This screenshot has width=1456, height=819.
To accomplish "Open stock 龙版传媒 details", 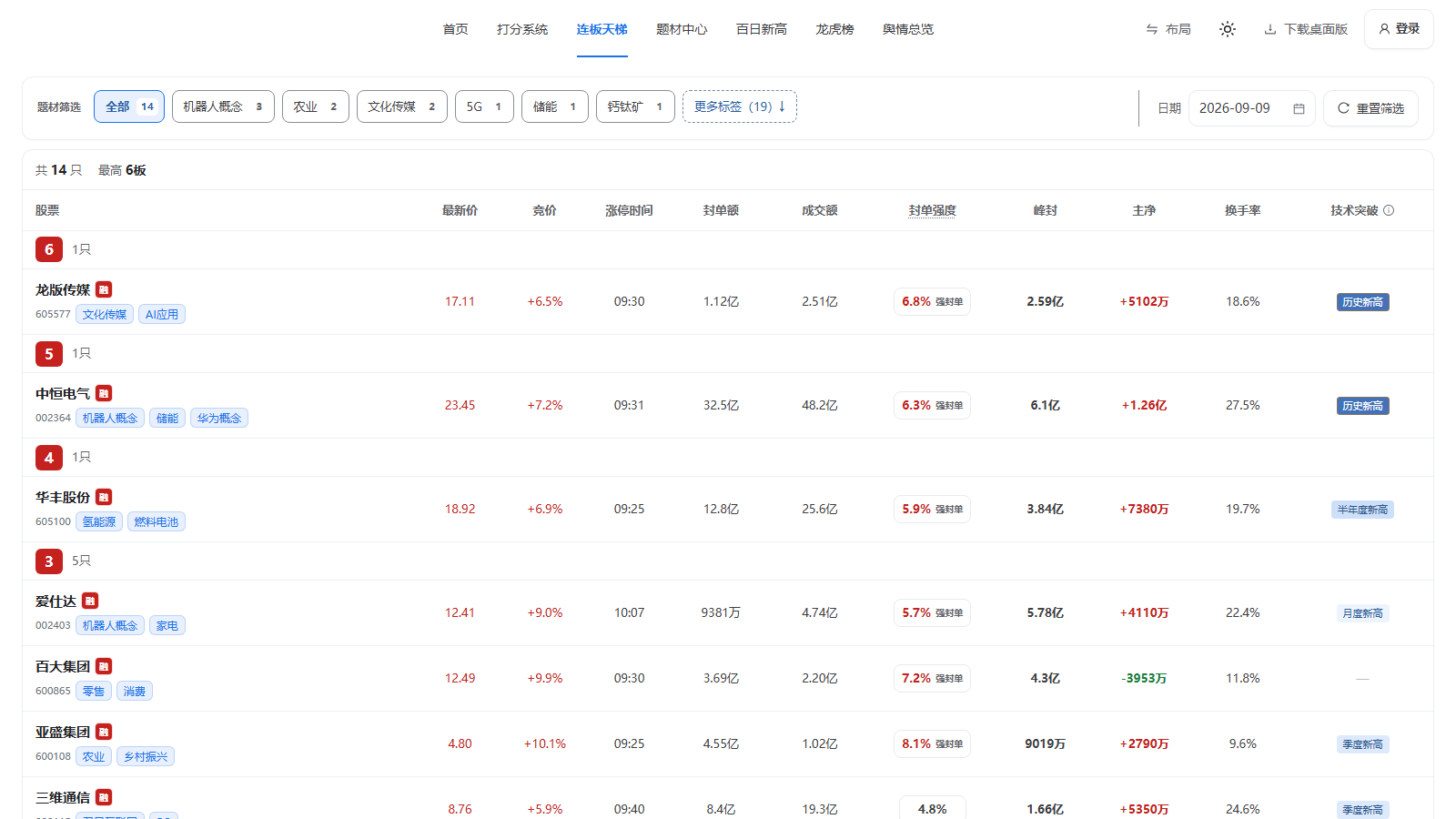I will click(x=63, y=289).
